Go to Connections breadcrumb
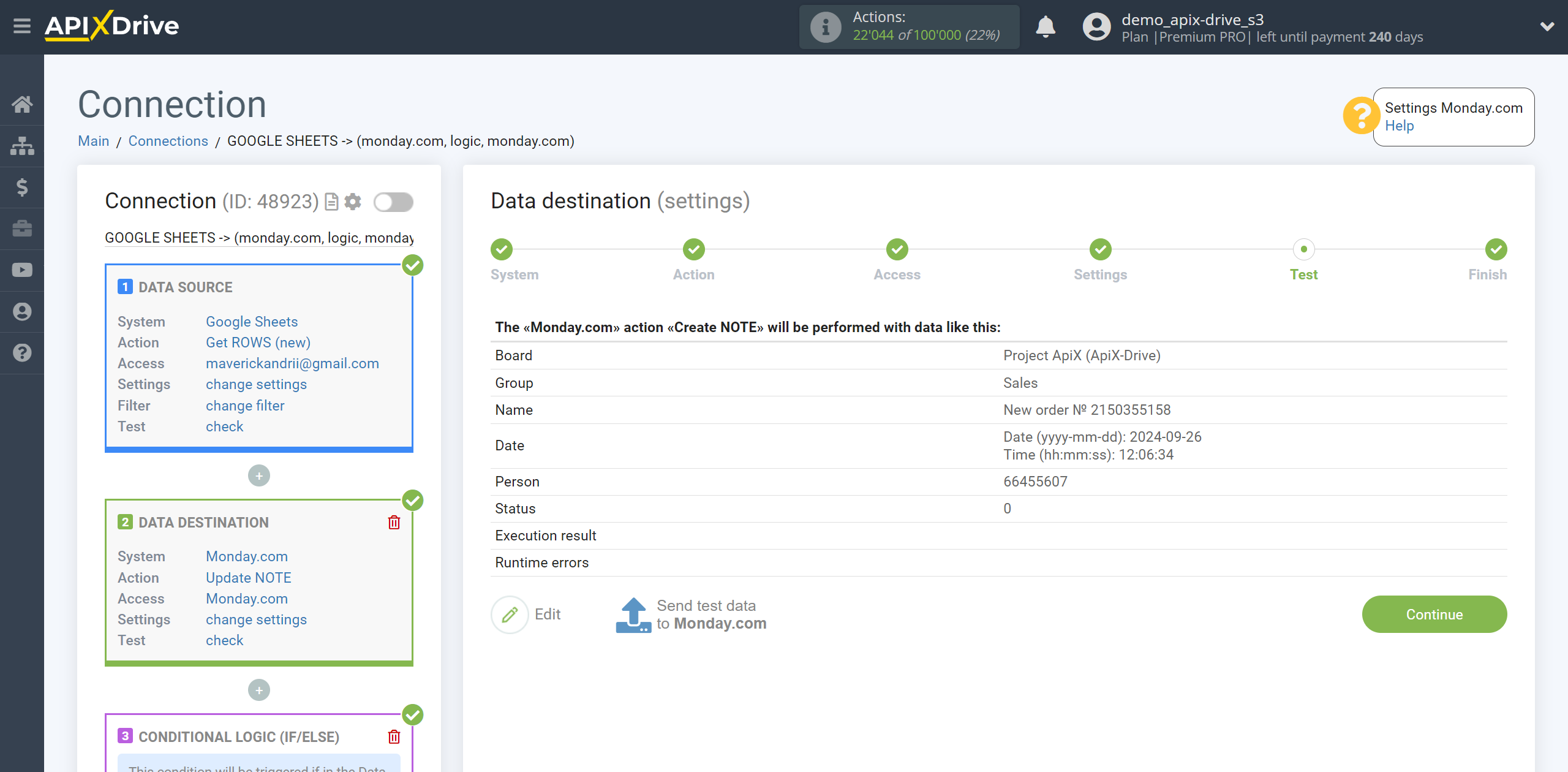The width and height of the screenshot is (1568, 772). click(x=168, y=141)
